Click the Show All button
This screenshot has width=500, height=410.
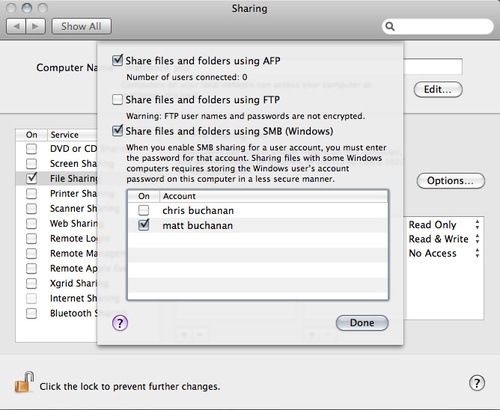[x=81, y=26]
